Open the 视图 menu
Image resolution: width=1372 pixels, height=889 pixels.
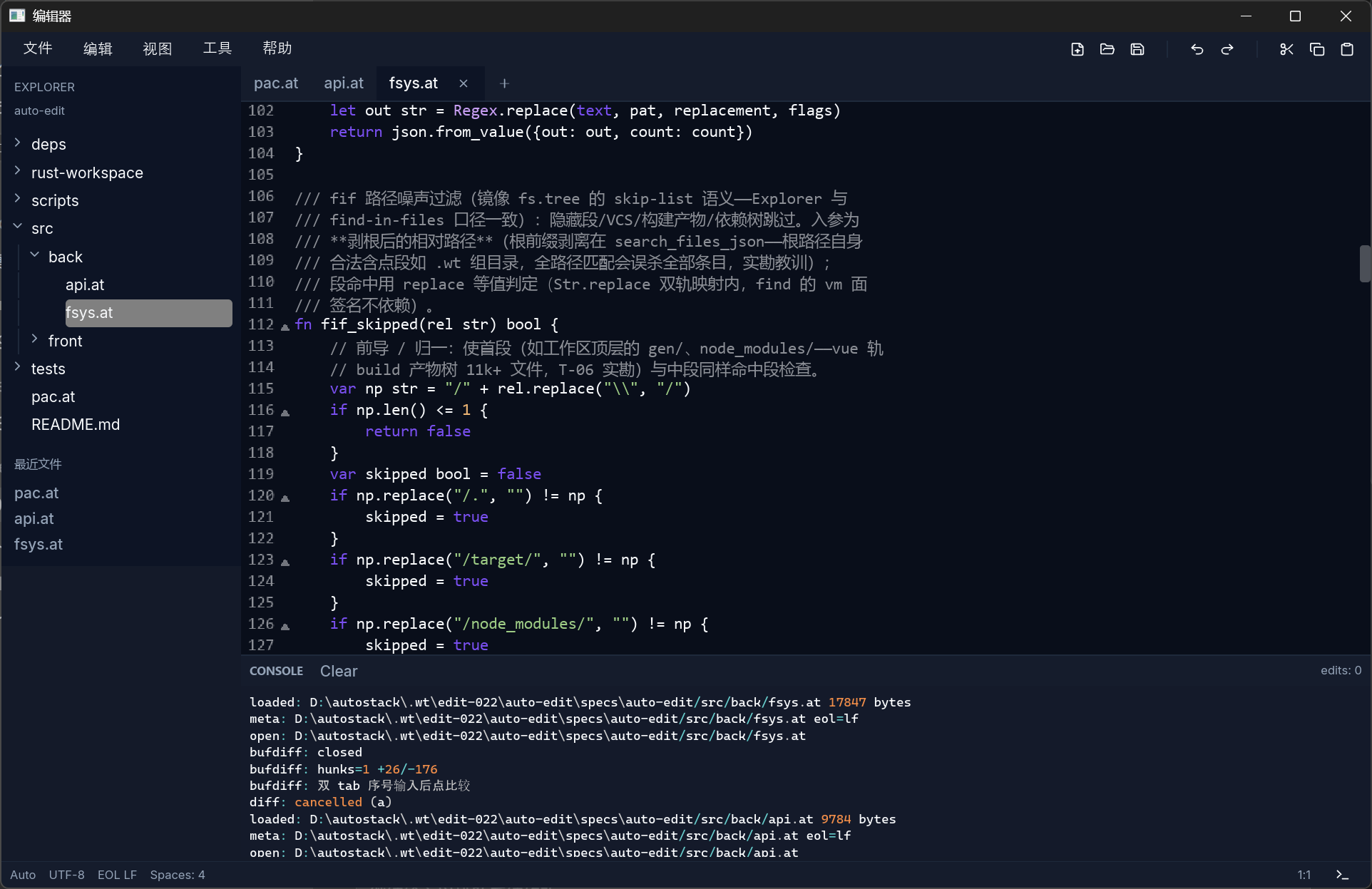pos(158,48)
